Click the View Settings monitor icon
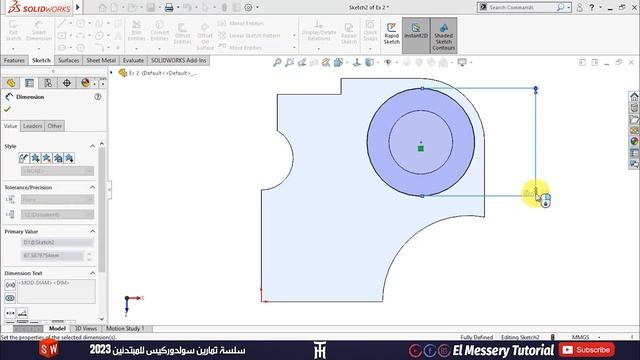 [462, 62]
